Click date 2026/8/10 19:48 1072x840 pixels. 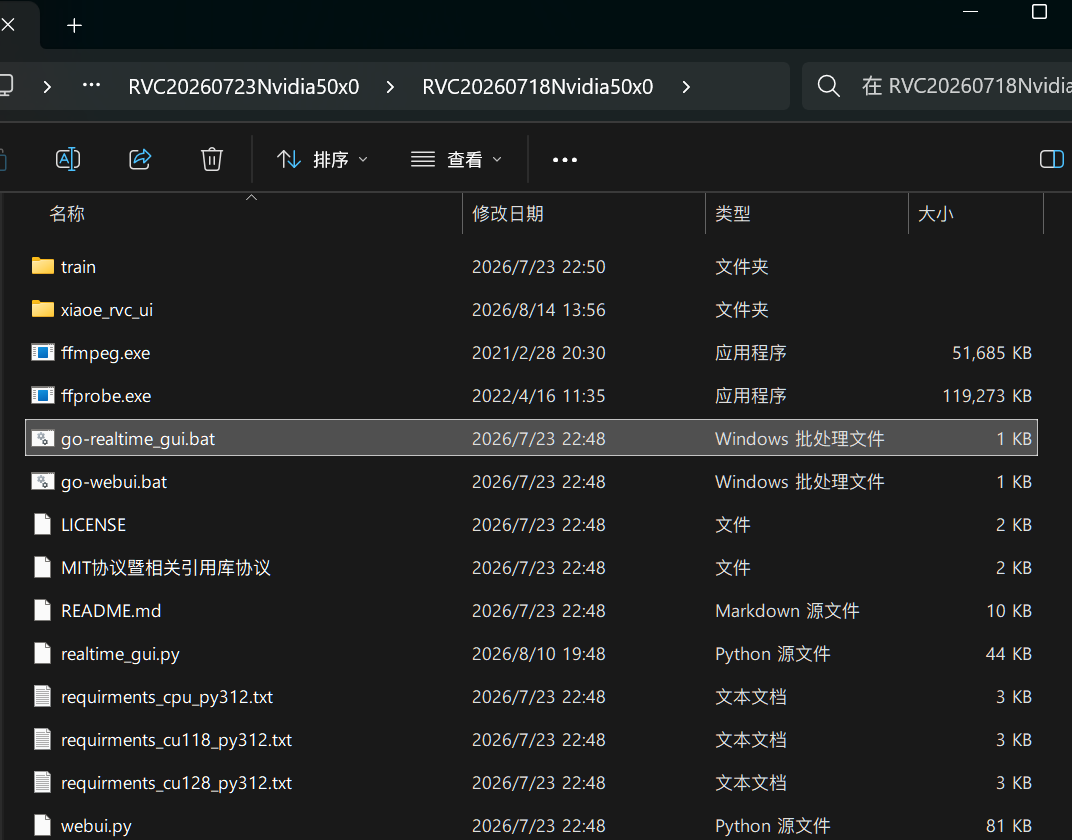pyautogui.click(x=539, y=654)
